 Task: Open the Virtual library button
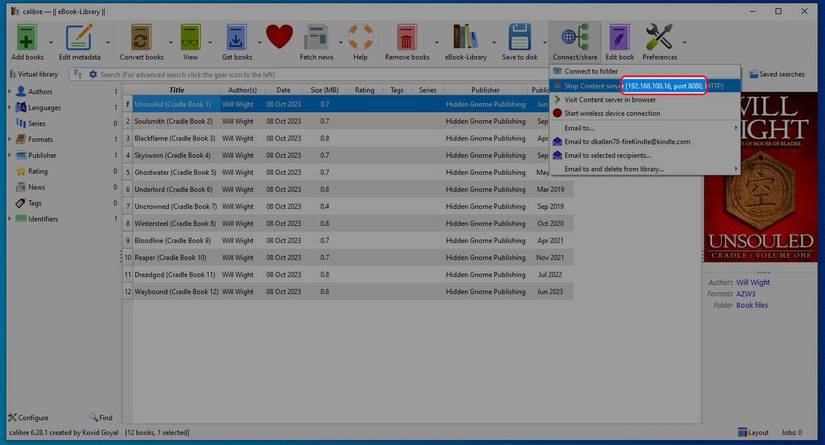[34, 74]
